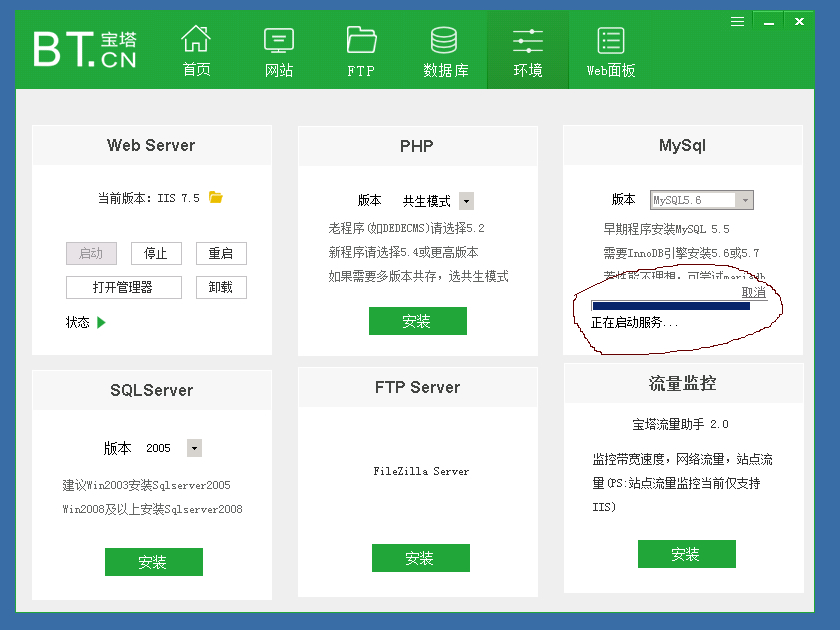Switch to the 首页 tab label
Viewport: 840px width, 630px height.
[196, 70]
